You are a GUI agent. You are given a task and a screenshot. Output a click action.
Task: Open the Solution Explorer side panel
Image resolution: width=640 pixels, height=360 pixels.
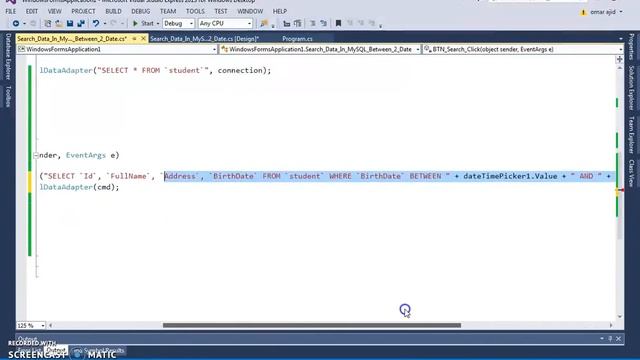coord(631,88)
